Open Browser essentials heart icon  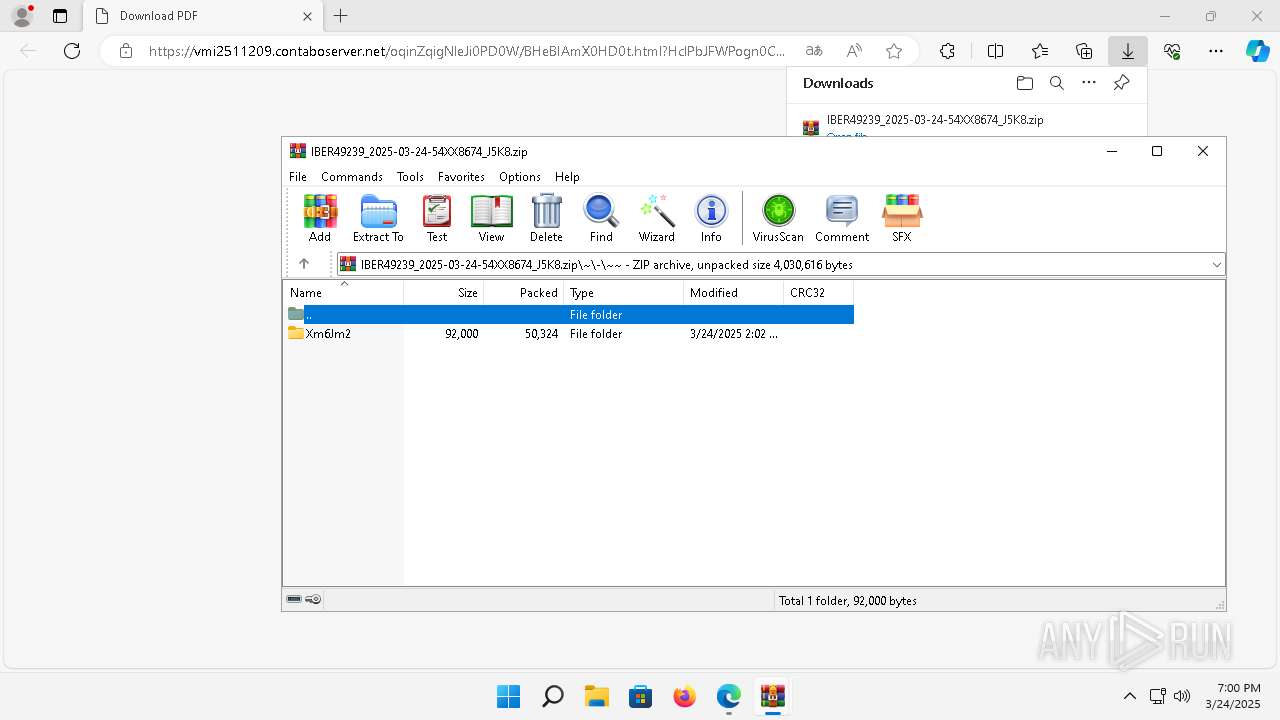coord(1172,51)
